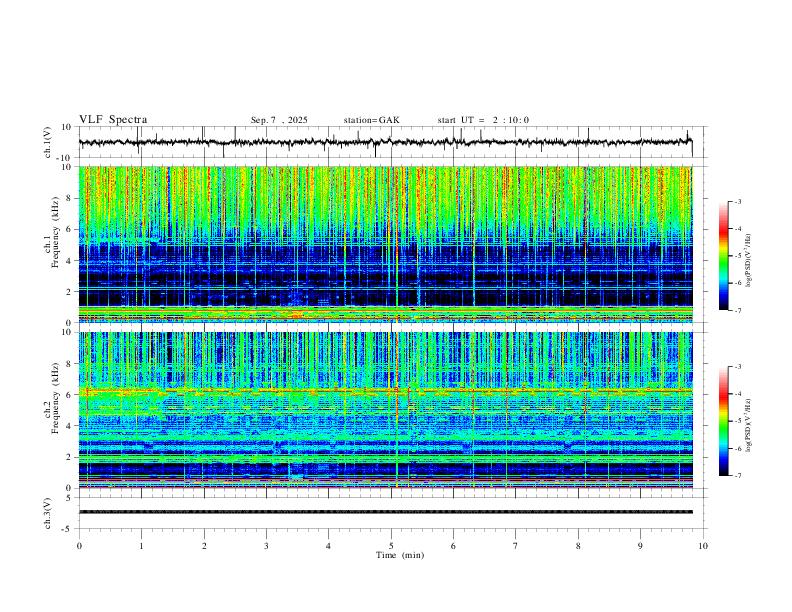
Task: Click the ch.1 color scale bar
Action: [x=723, y=256]
